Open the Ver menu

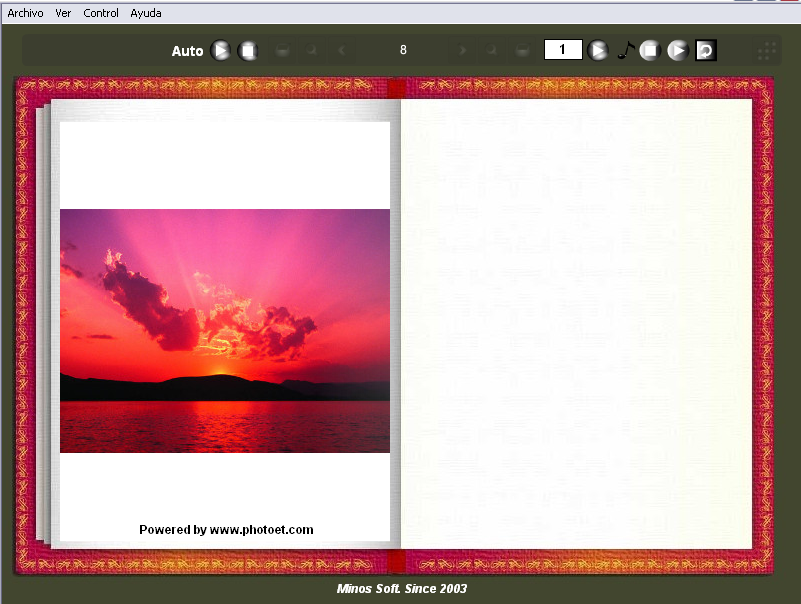[x=63, y=13]
